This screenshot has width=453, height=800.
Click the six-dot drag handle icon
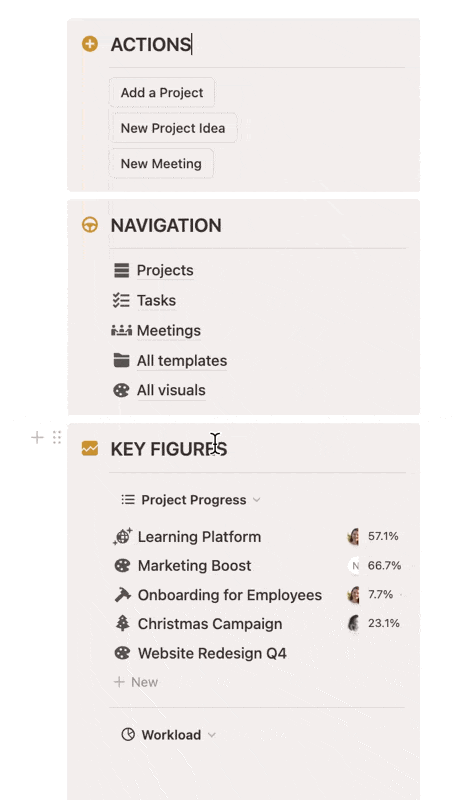tap(57, 437)
